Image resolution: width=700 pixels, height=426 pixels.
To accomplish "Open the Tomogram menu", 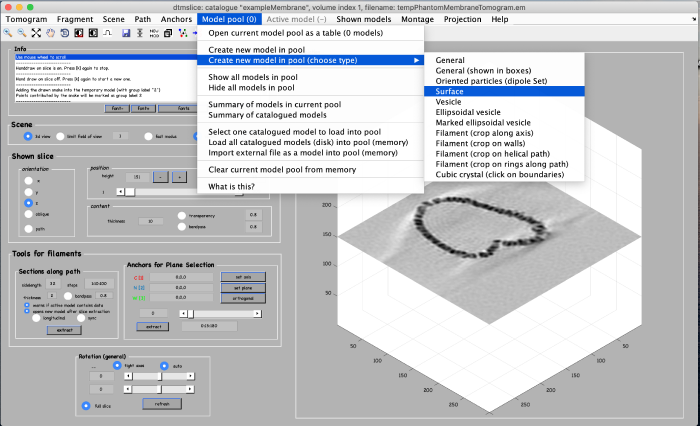I will [26, 19].
